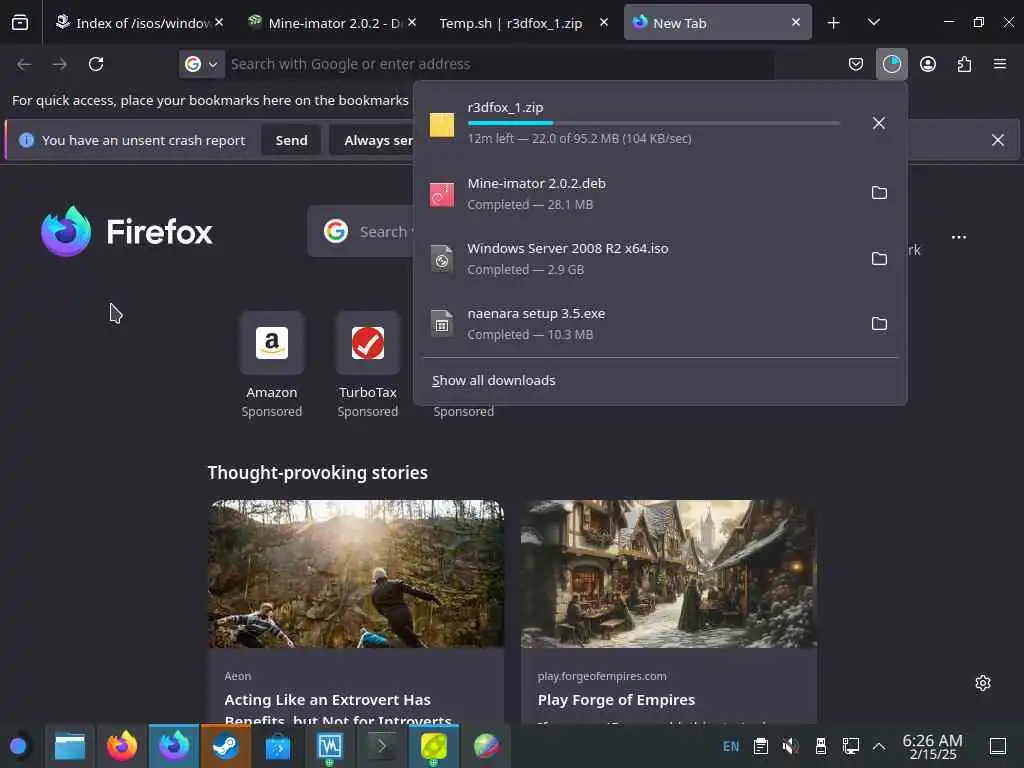The width and height of the screenshot is (1024, 768).
Task: Launch the orange Firefox taskbar icon
Action: tap(122, 746)
